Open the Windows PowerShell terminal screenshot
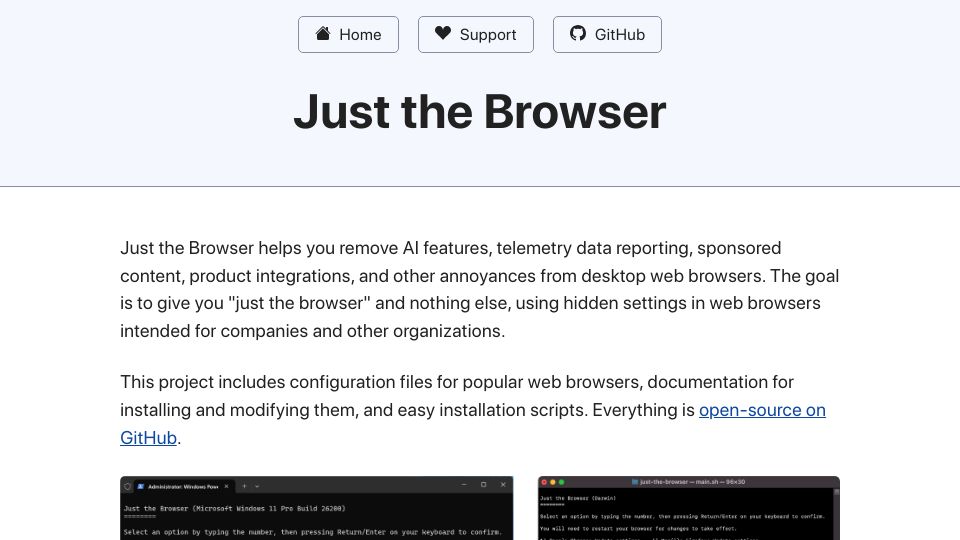The height and width of the screenshot is (540, 960). (x=317, y=508)
